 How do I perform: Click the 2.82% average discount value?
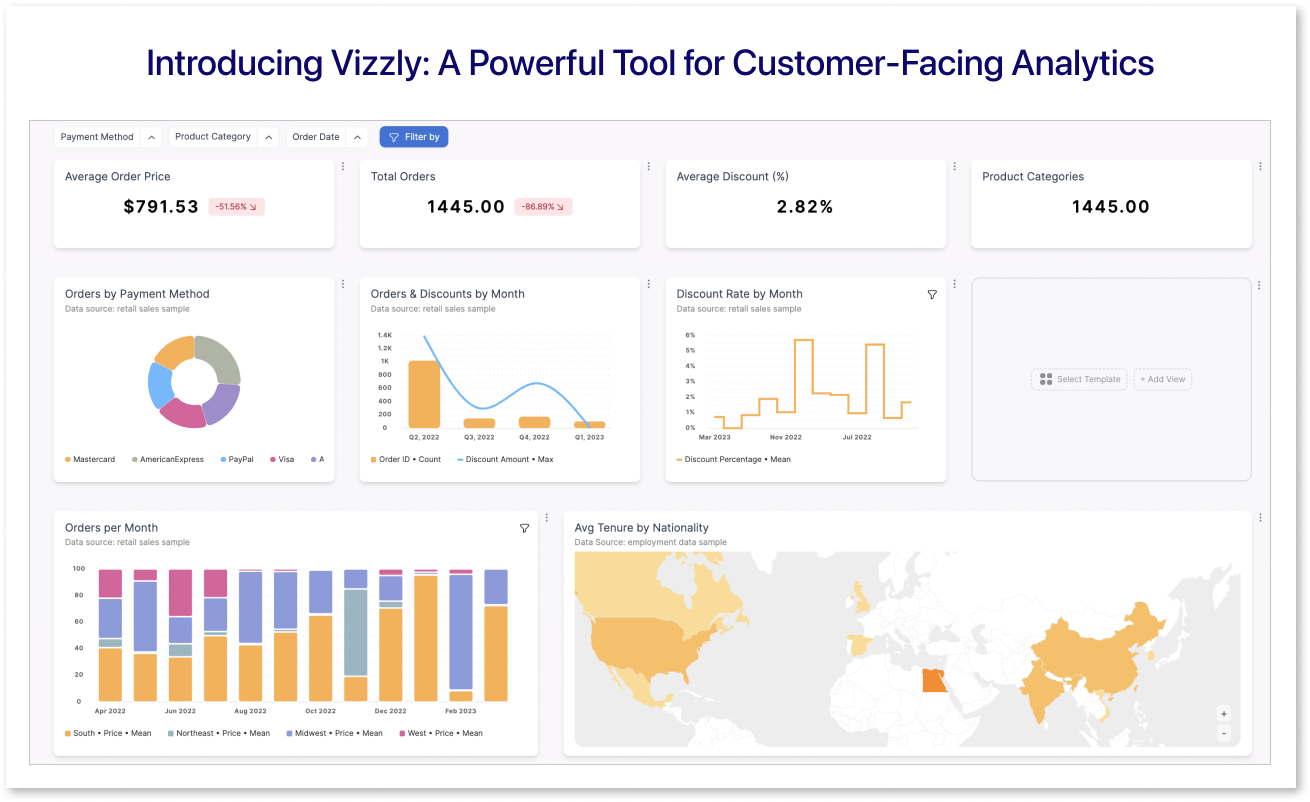pyautogui.click(x=805, y=207)
